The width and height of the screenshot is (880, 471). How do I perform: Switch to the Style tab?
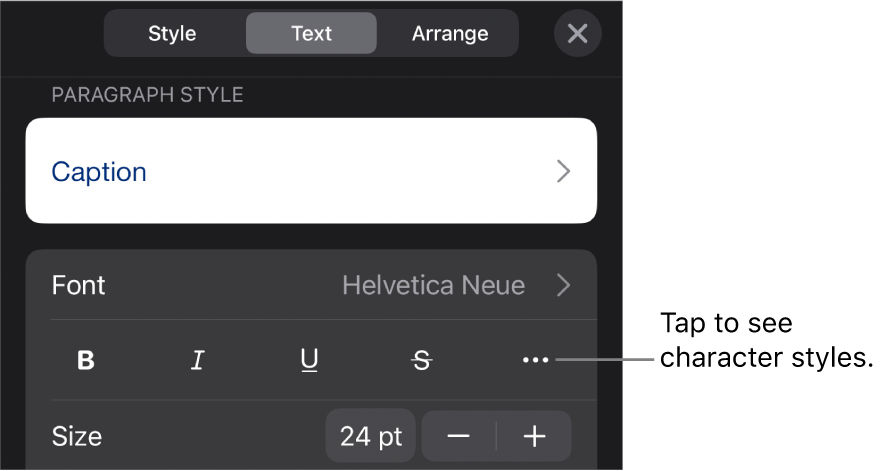coord(173,33)
